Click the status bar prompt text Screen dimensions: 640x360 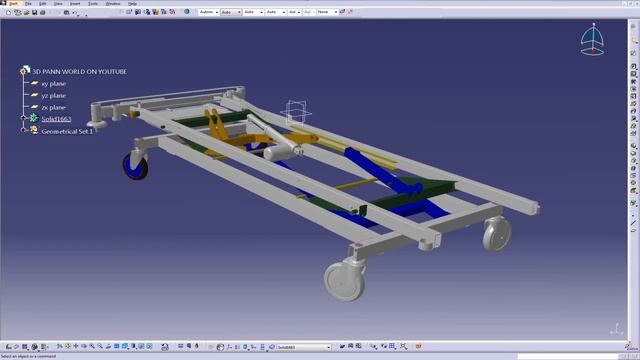pyautogui.click(x=29, y=356)
